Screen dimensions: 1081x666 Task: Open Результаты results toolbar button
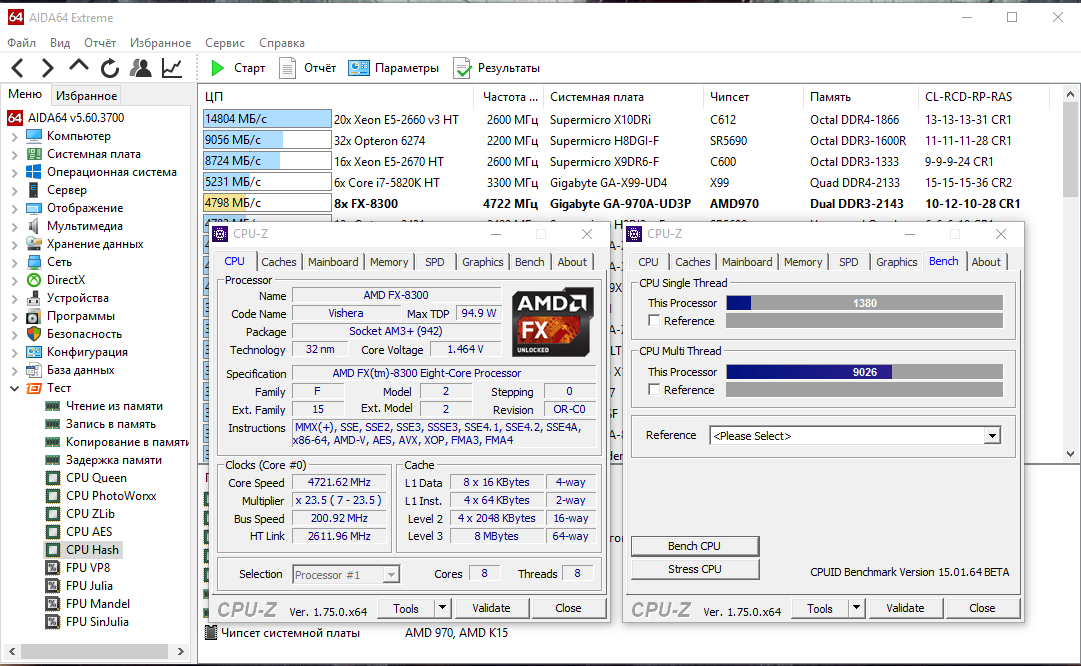point(496,68)
